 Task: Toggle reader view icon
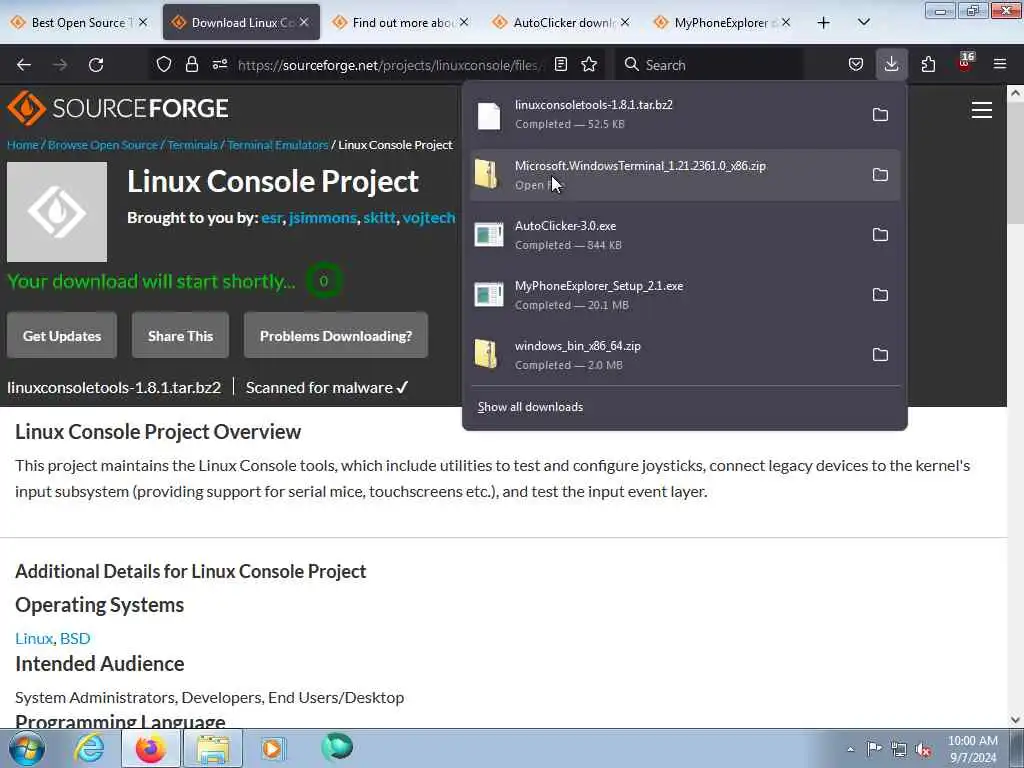(561, 64)
